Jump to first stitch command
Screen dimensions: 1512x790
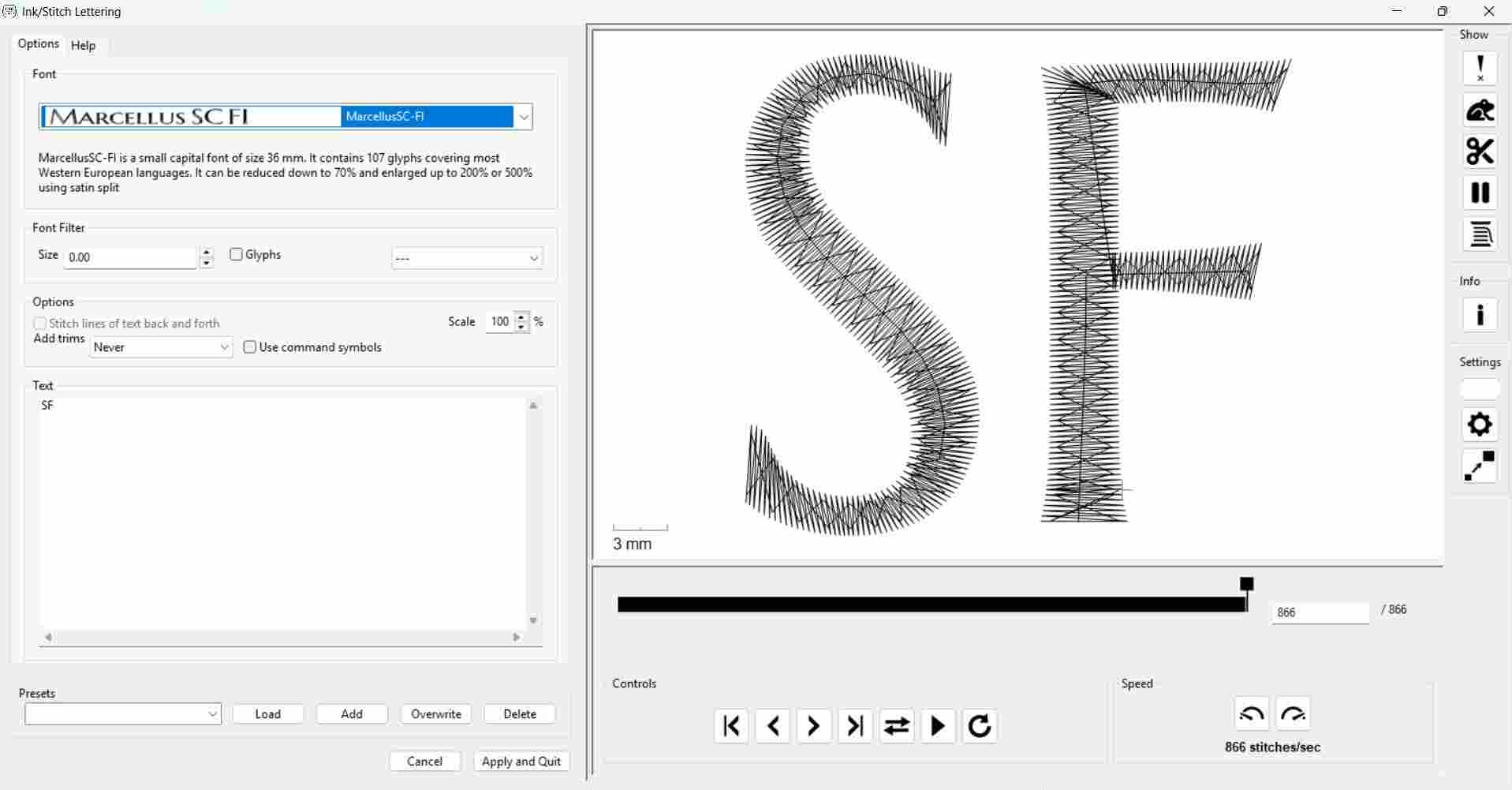click(x=731, y=725)
